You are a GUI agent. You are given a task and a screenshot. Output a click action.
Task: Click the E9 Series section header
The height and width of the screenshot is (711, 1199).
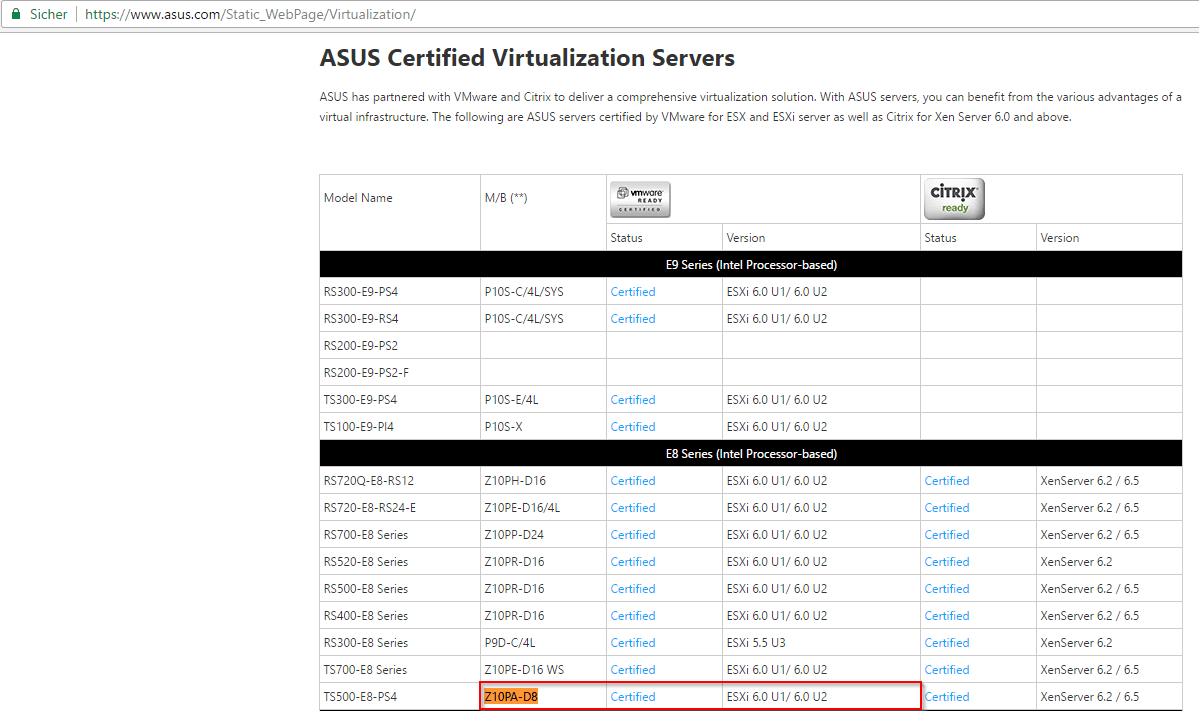pos(751,265)
